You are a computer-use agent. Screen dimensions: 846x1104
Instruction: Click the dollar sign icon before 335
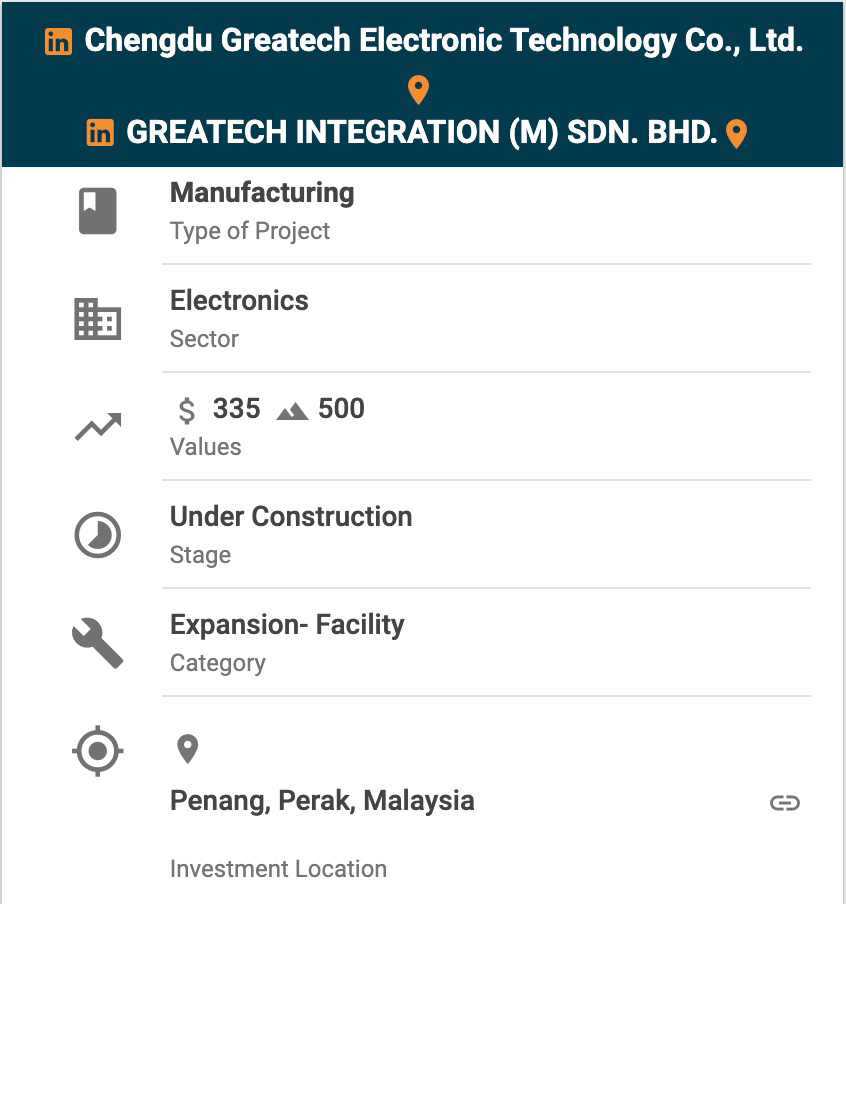click(x=187, y=410)
